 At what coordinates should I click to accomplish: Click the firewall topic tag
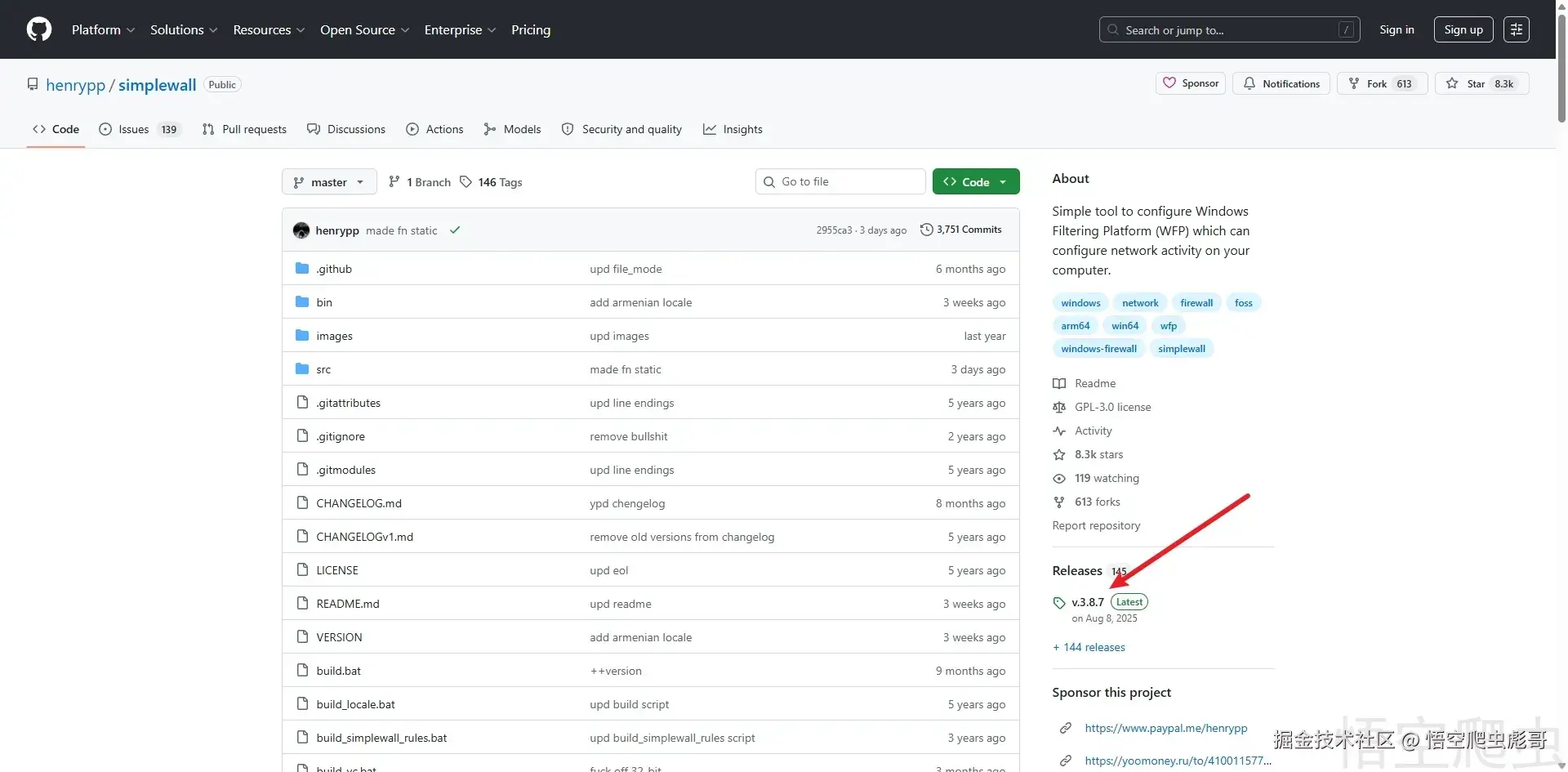pos(1196,303)
